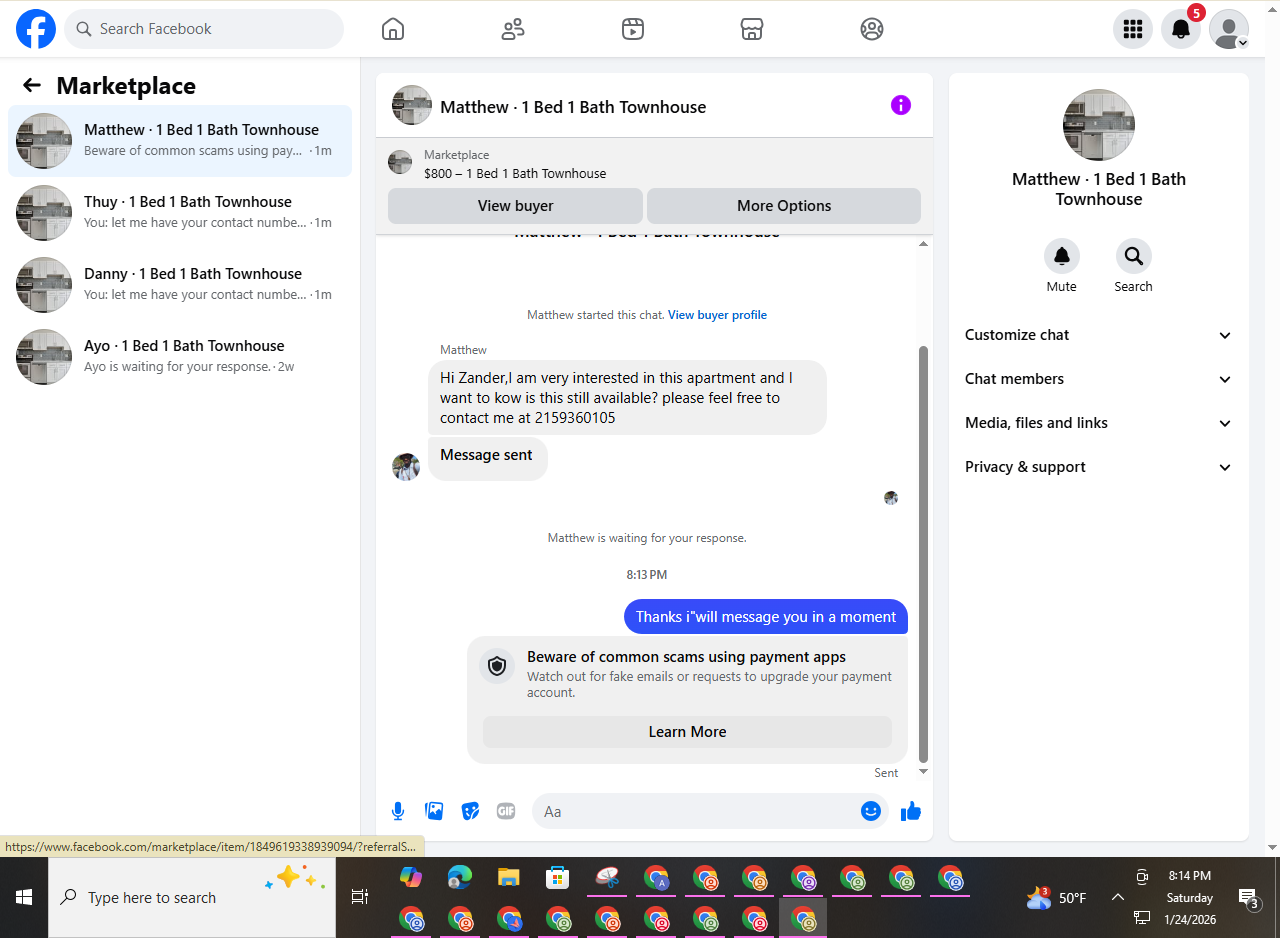Expand the Customize chat section
This screenshot has height=938, width=1280.
(x=1098, y=335)
